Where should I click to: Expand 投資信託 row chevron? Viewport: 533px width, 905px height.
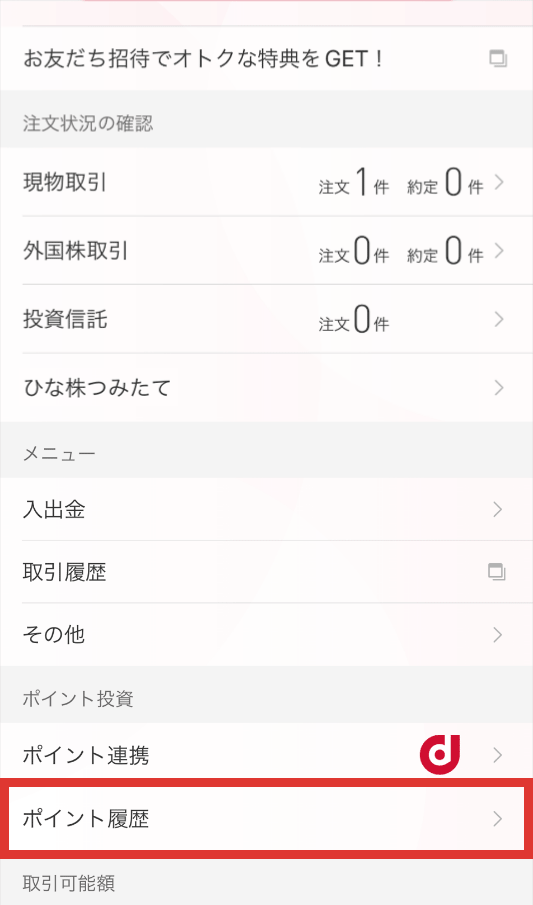pyautogui.click(x=499, y=319)
